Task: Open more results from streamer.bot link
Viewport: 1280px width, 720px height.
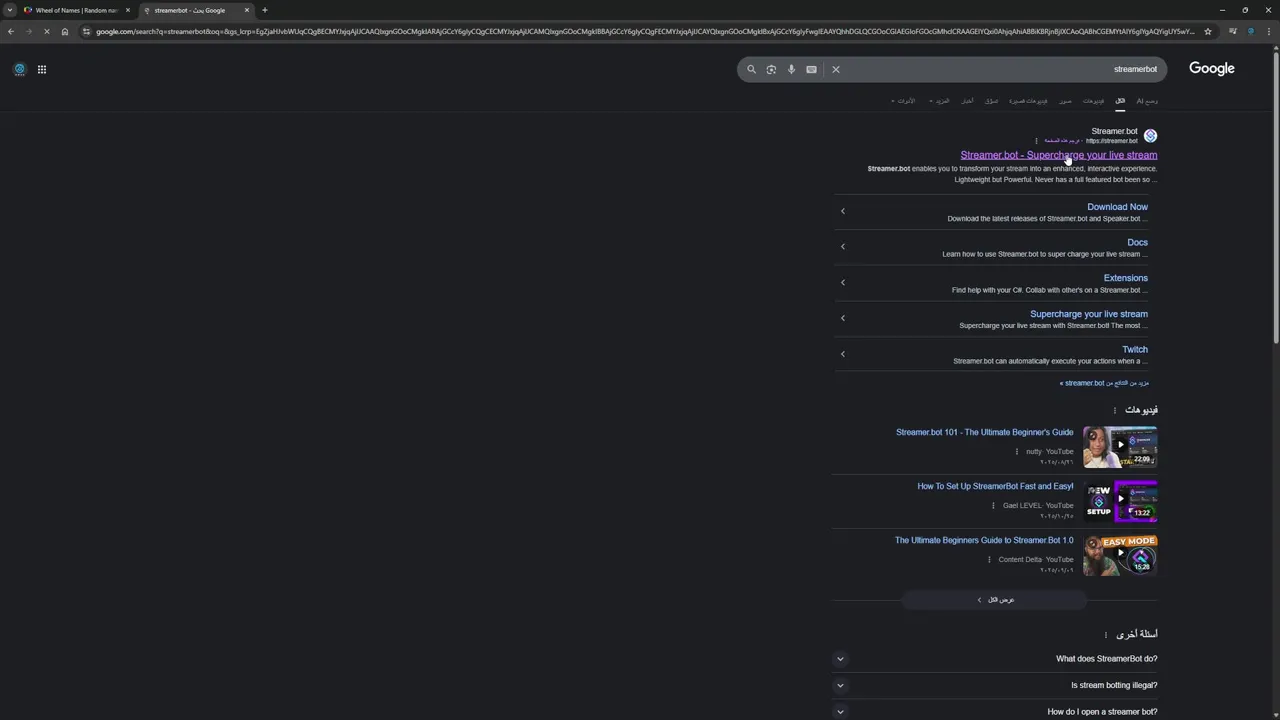Action: (1104, 383)
